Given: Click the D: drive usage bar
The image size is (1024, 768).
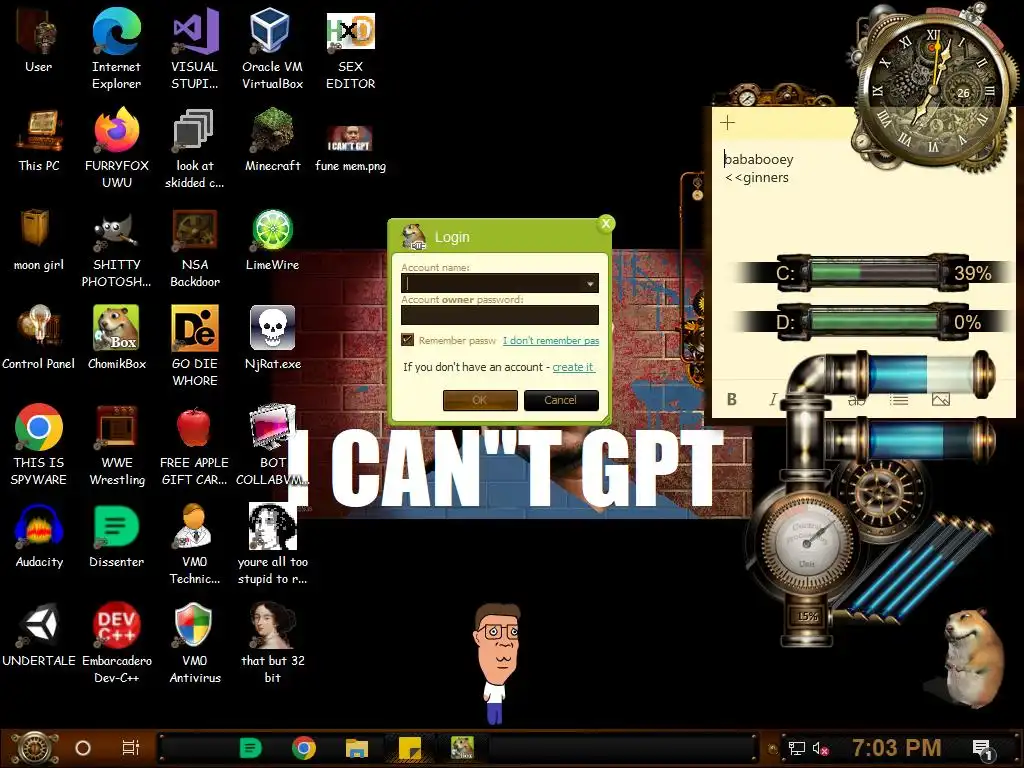Looking at the screenshot, I should point(874,321).
